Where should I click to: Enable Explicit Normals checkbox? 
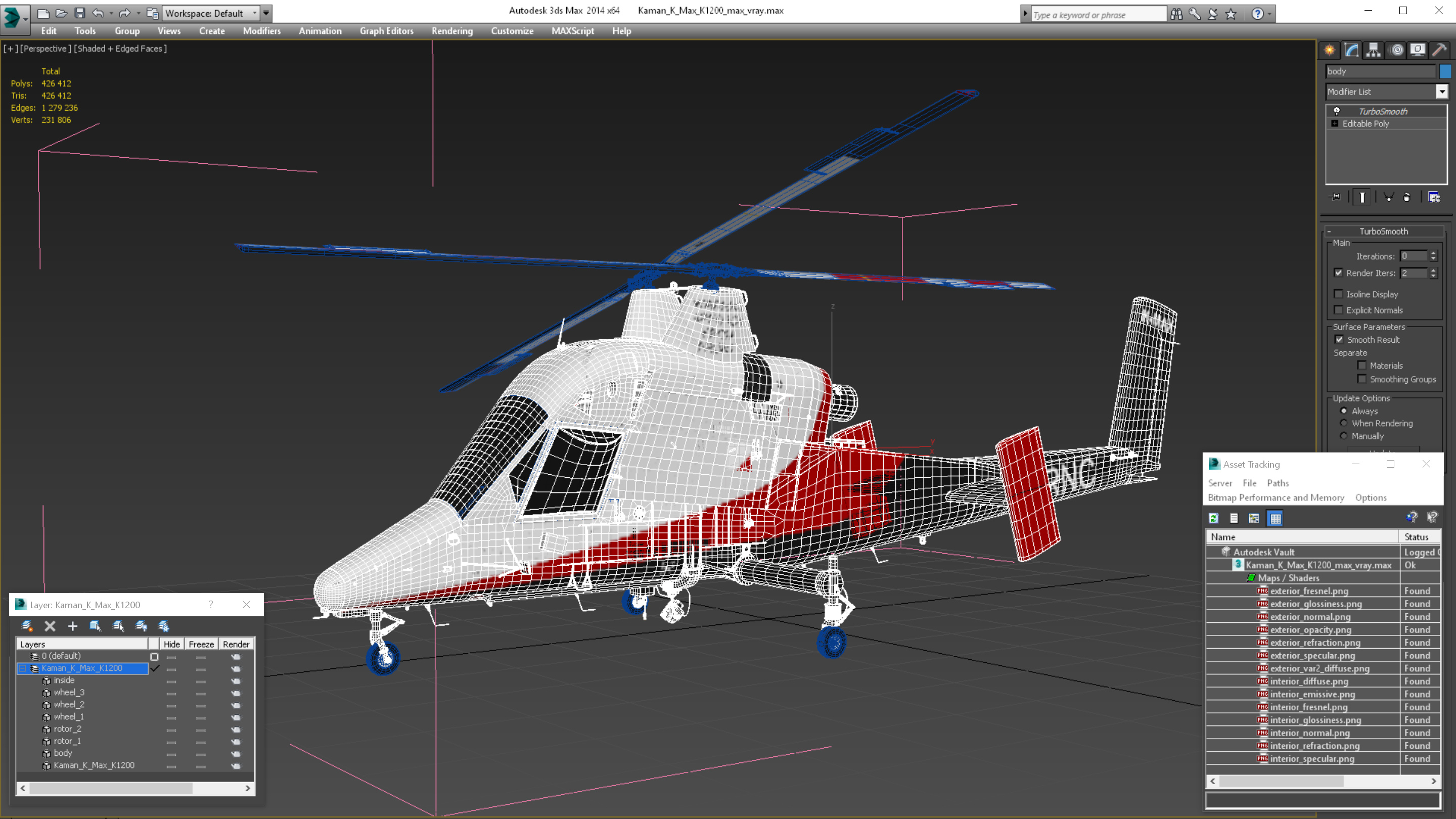(1338, 310)
